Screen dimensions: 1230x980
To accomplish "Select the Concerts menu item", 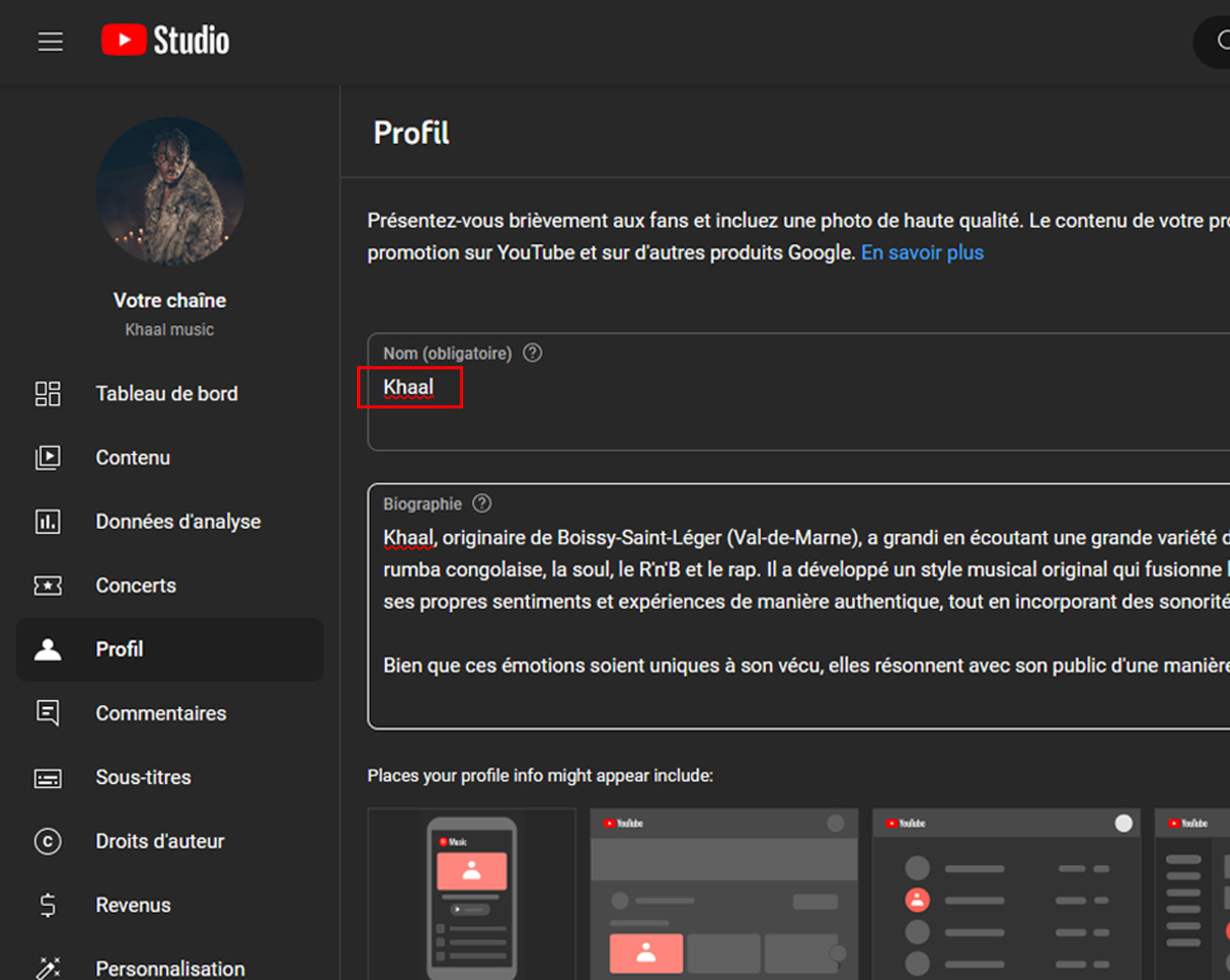I will click(x=169, y=586).
